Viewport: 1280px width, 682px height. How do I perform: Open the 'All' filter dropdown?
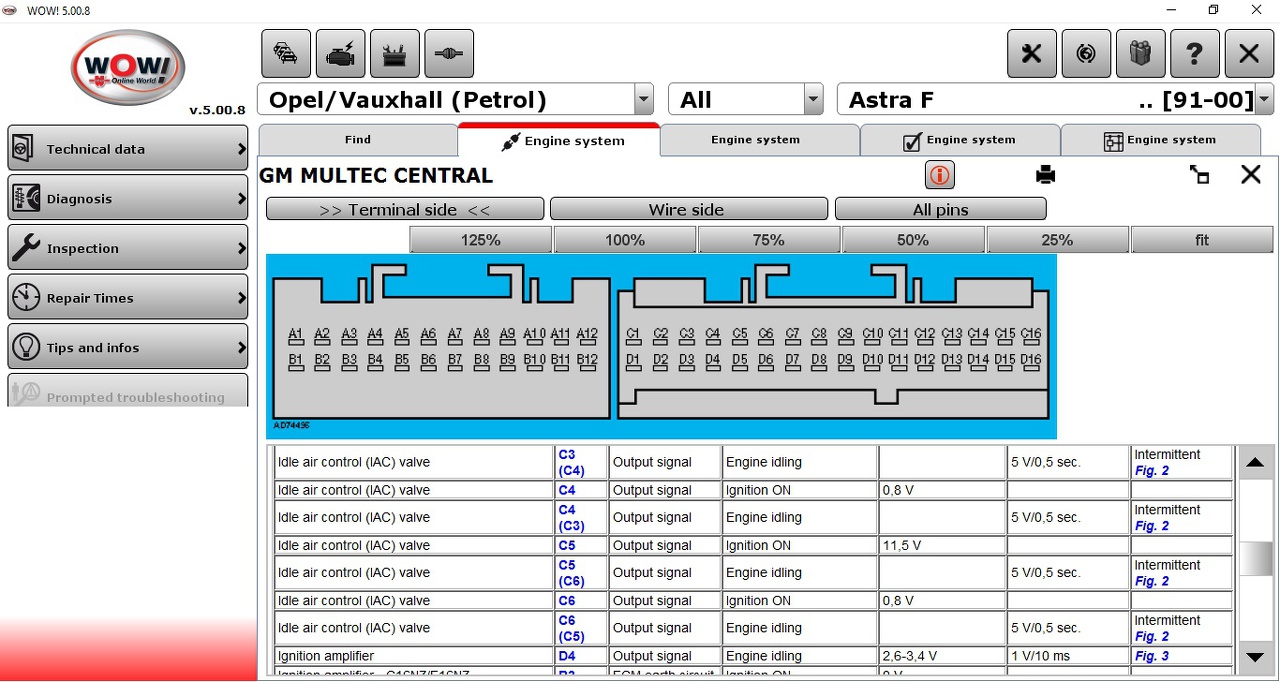click(814, 100)
